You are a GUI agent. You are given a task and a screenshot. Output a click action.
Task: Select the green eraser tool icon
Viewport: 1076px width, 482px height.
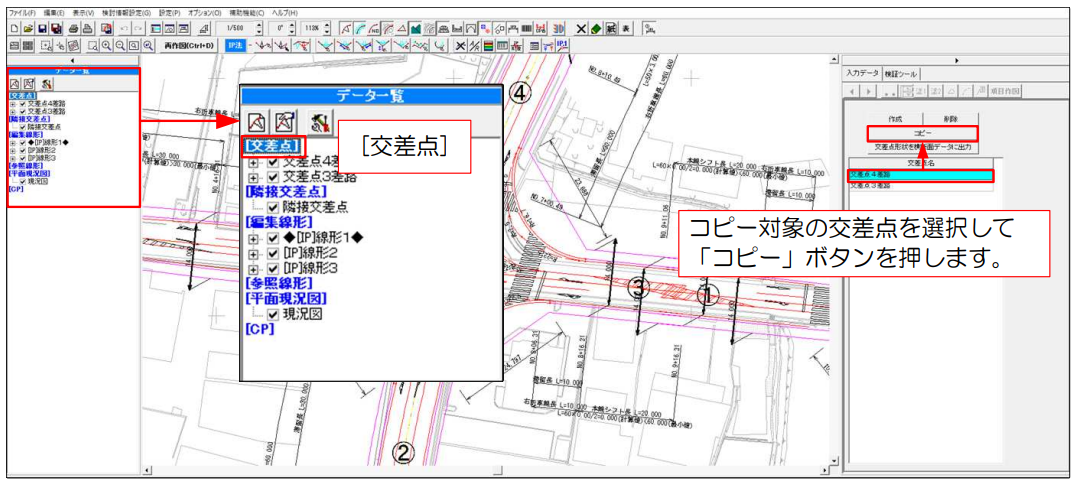(596, 29)
